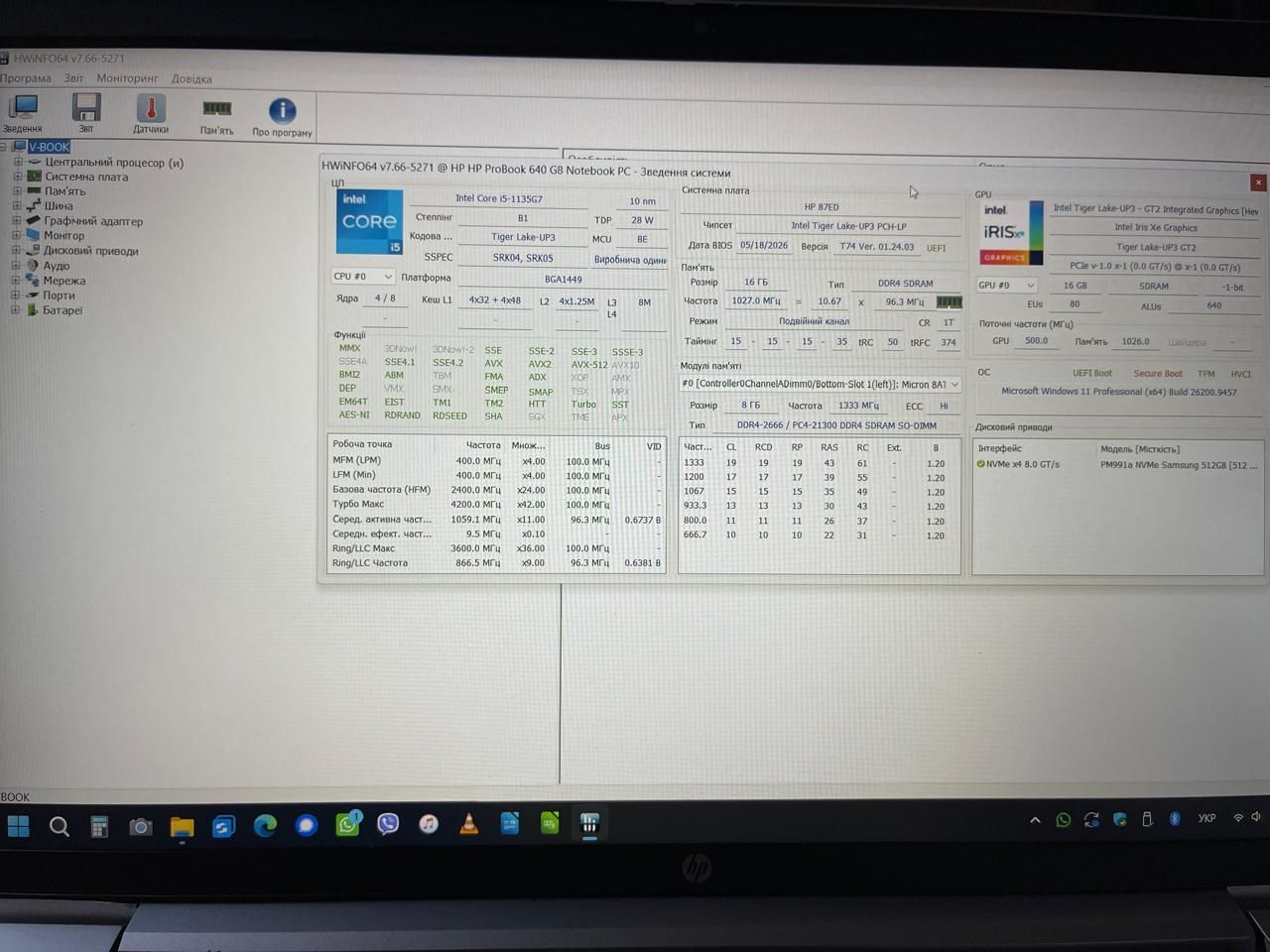
Task: Open the memory module slot dropdown
Action: [x=820, y=385]
